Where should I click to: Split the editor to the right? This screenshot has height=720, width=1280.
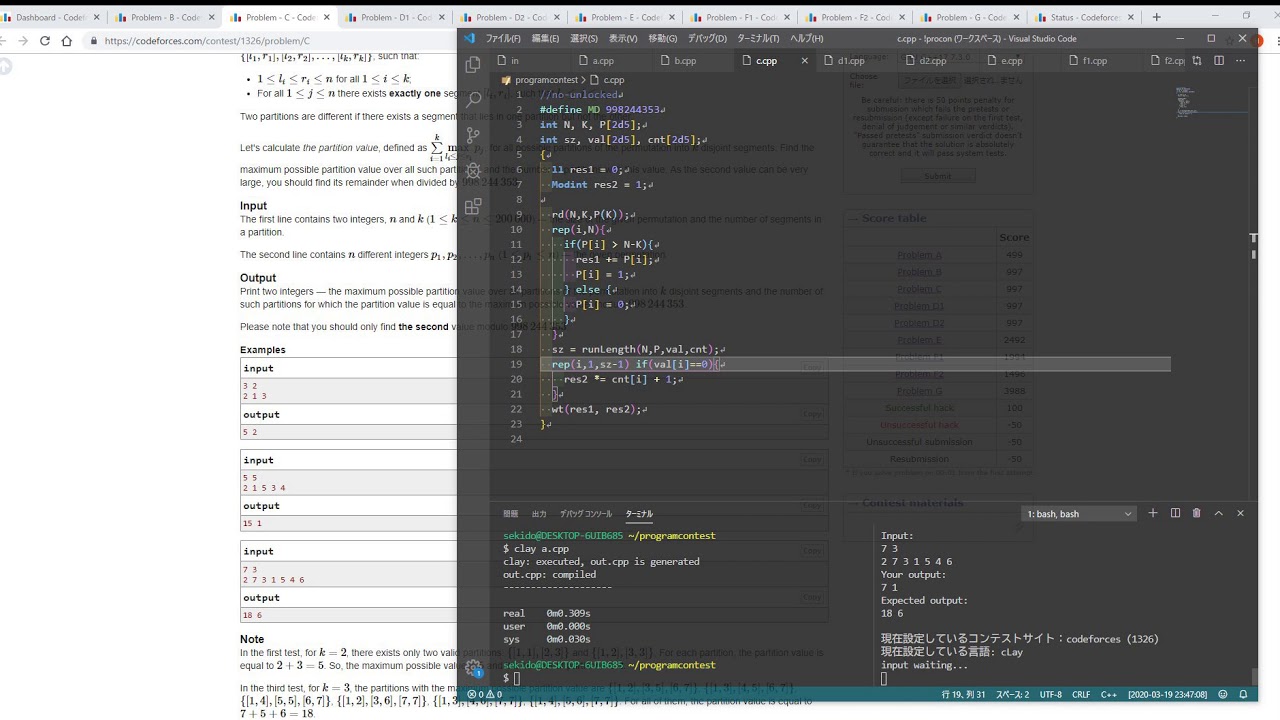[x=1218, y=61]
